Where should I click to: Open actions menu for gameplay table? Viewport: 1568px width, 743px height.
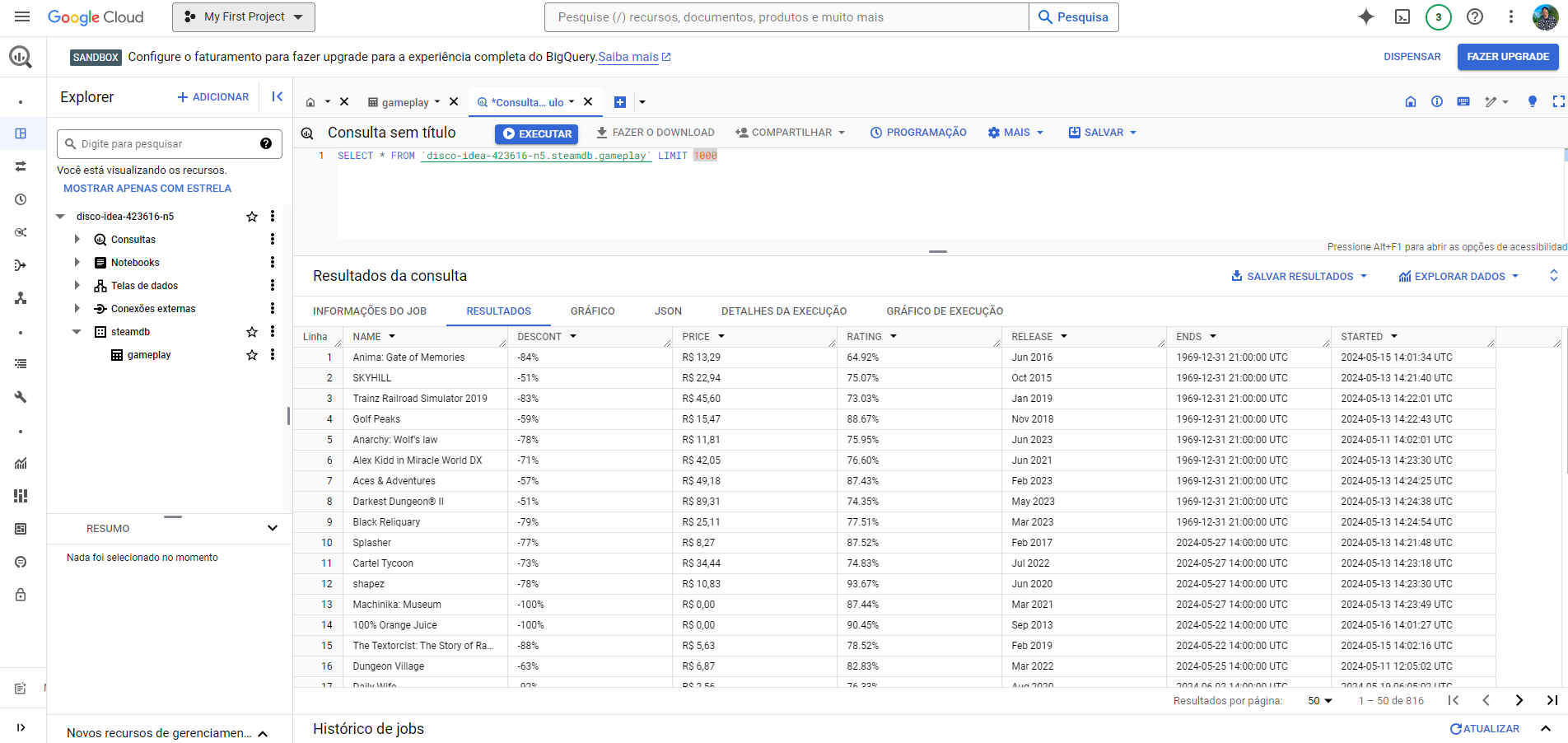(x=273, y=355)
